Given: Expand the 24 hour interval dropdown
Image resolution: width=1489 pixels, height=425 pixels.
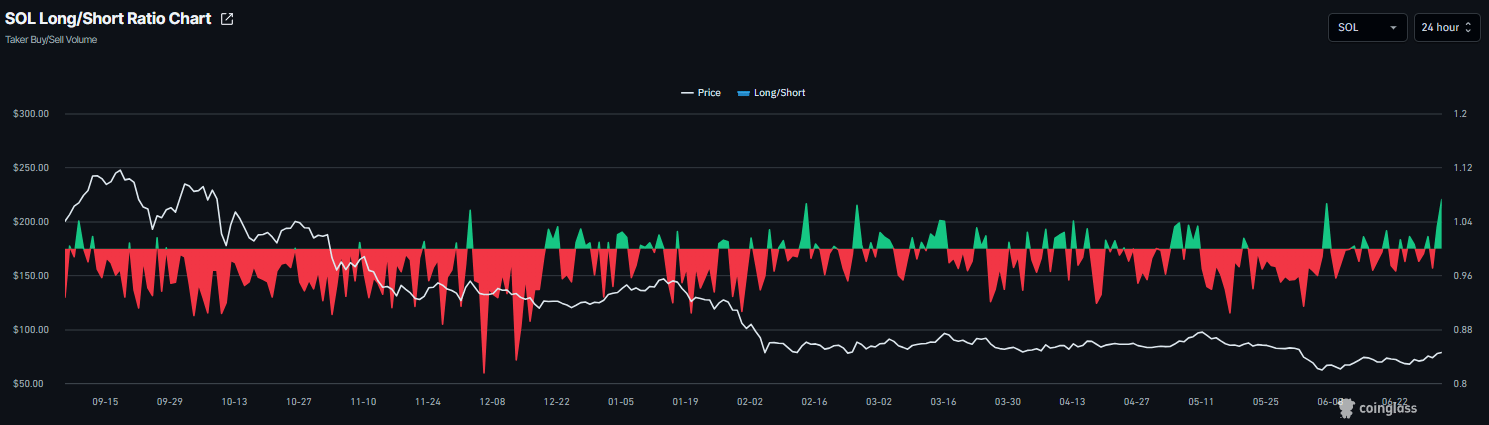Looking at the screenshot, I should (x=1447, y=27).
